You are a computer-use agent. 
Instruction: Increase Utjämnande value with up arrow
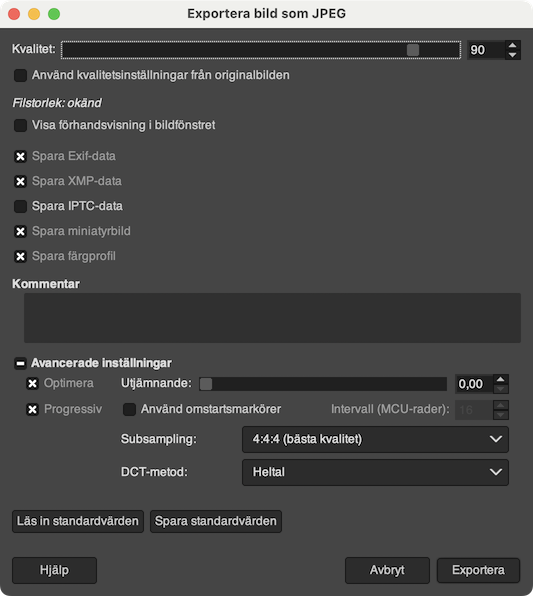pos(501,379)
